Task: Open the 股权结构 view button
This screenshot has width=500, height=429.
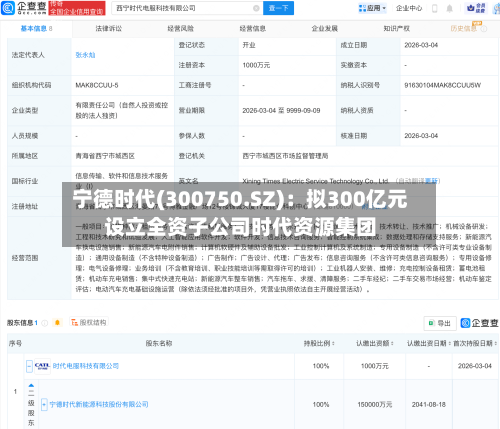Action: click(x=89, y=322)
